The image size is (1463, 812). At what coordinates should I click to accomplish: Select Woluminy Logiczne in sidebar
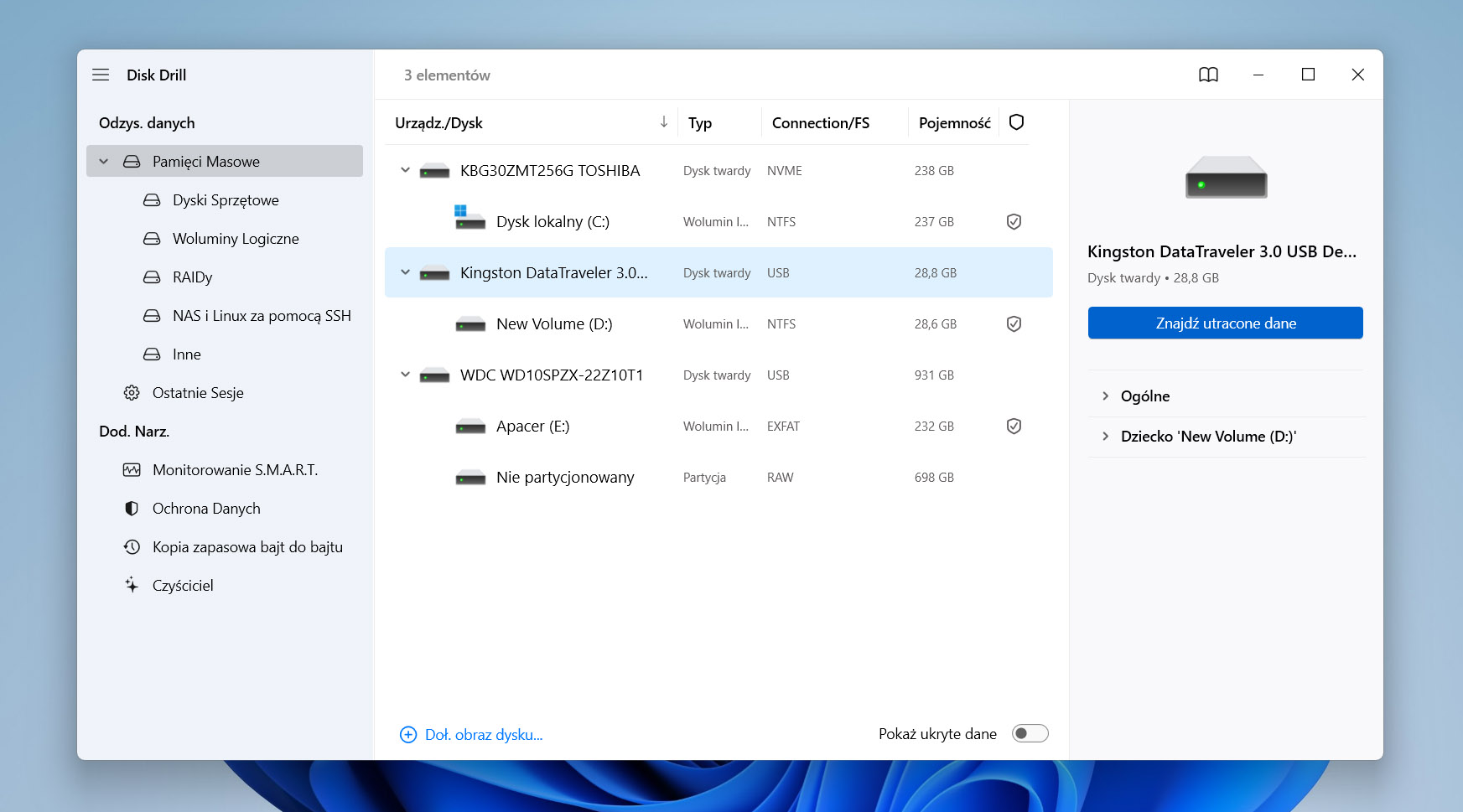236,239
